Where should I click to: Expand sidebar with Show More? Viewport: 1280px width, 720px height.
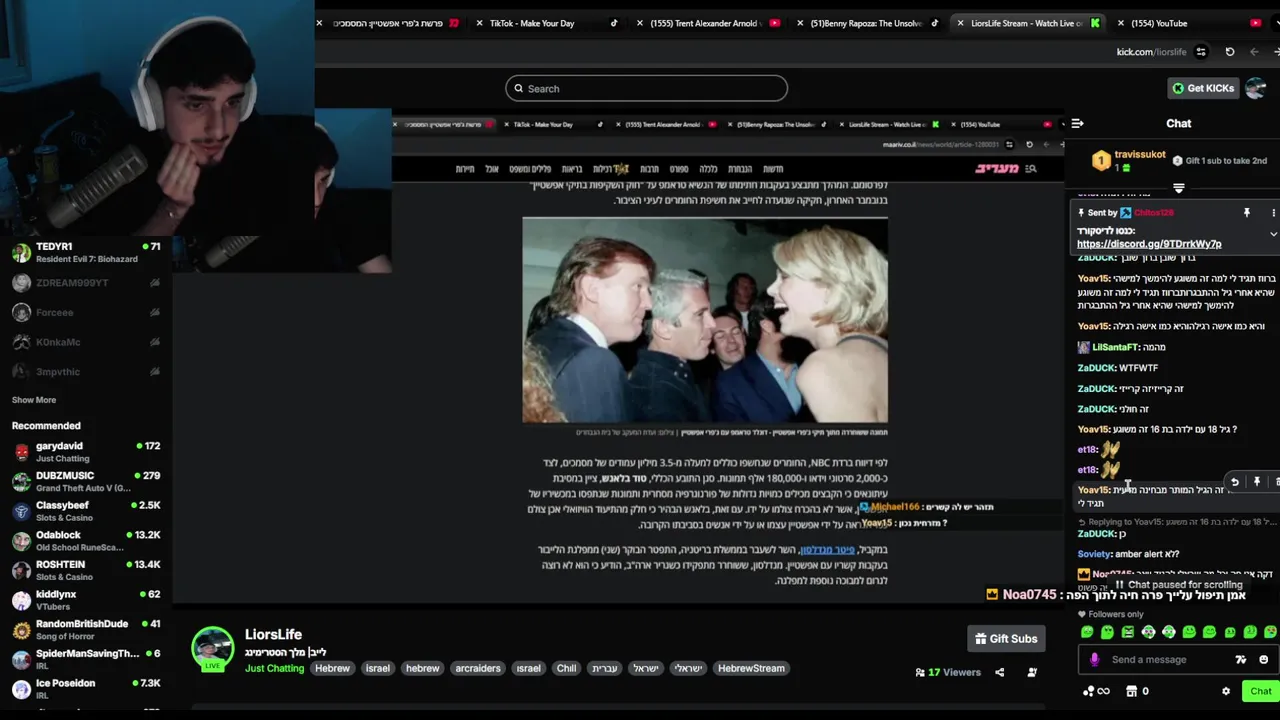tap(34, 400)
